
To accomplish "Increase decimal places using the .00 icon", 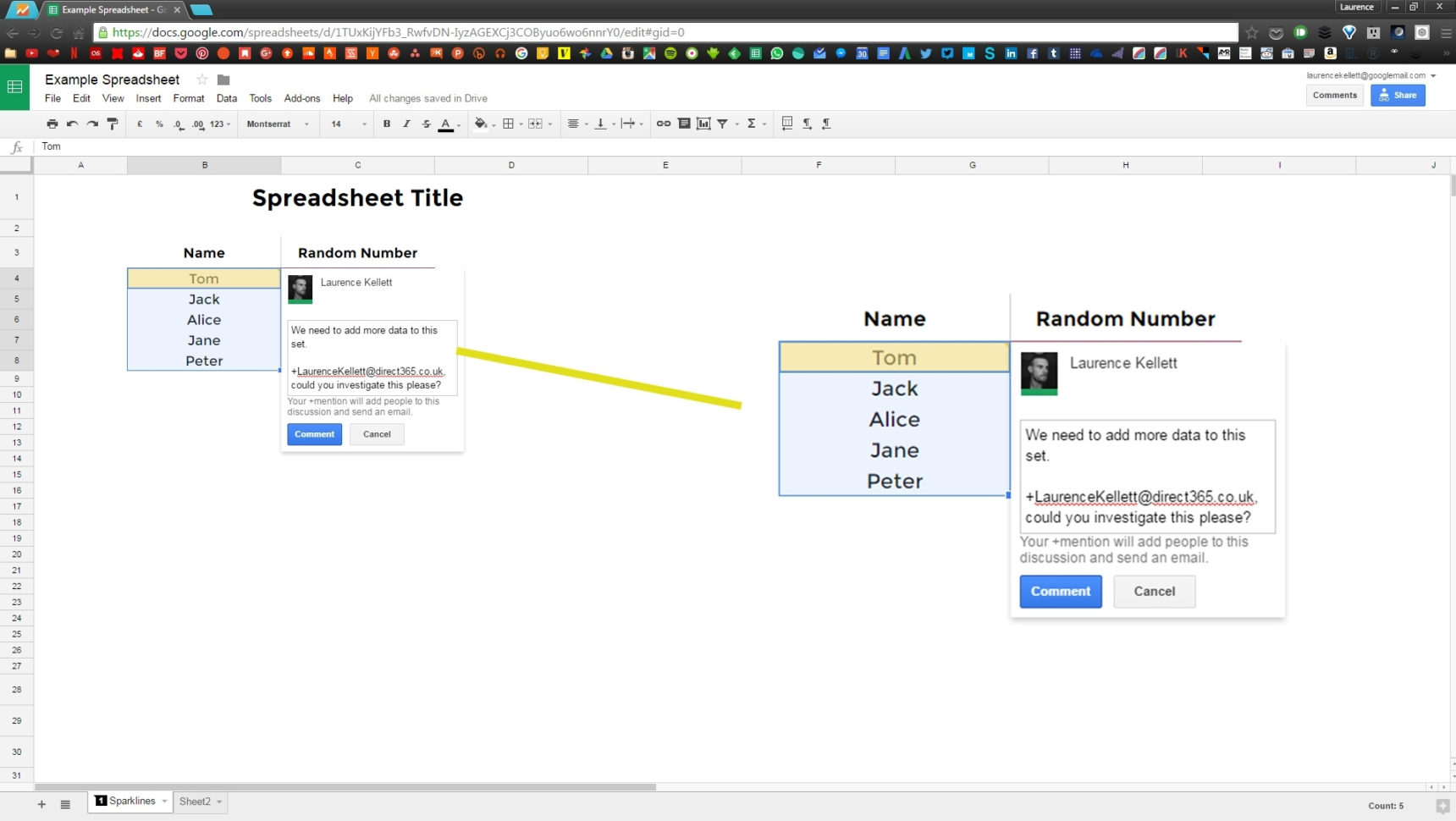I will (198, 124).
